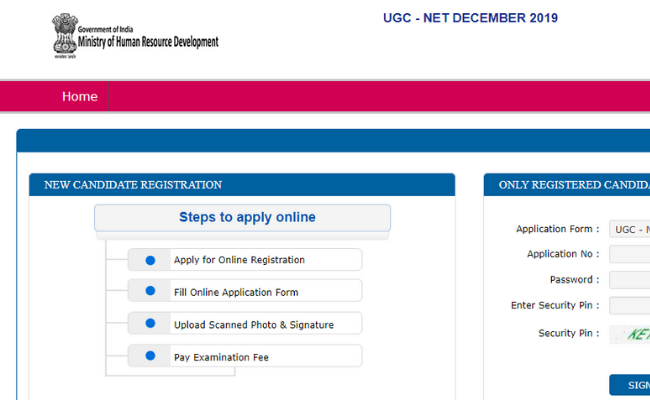The width and height of the screenshot is (650, 400).
Task: Select Apply for Online Registration step
Action: point(239,260)
